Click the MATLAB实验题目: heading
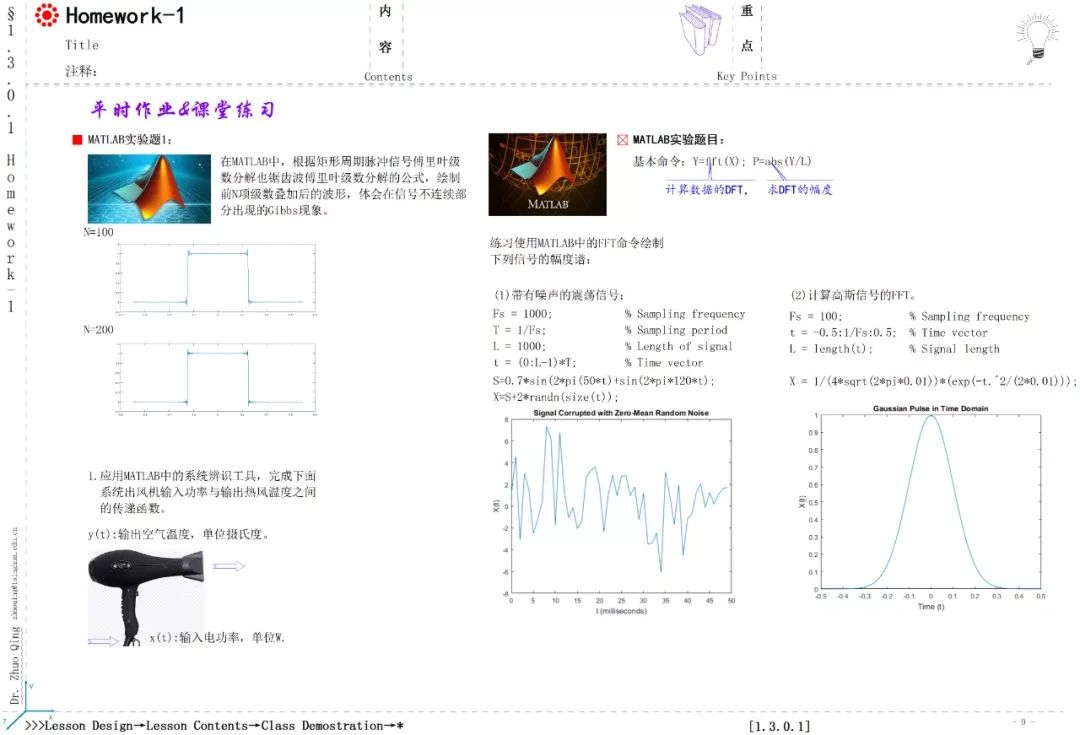Viewport: 1080px width, 735px height. [678, 140]
